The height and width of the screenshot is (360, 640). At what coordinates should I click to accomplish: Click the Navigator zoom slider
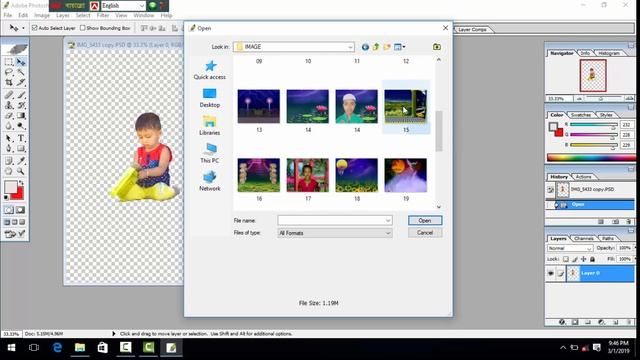click(x=601, y=99)
